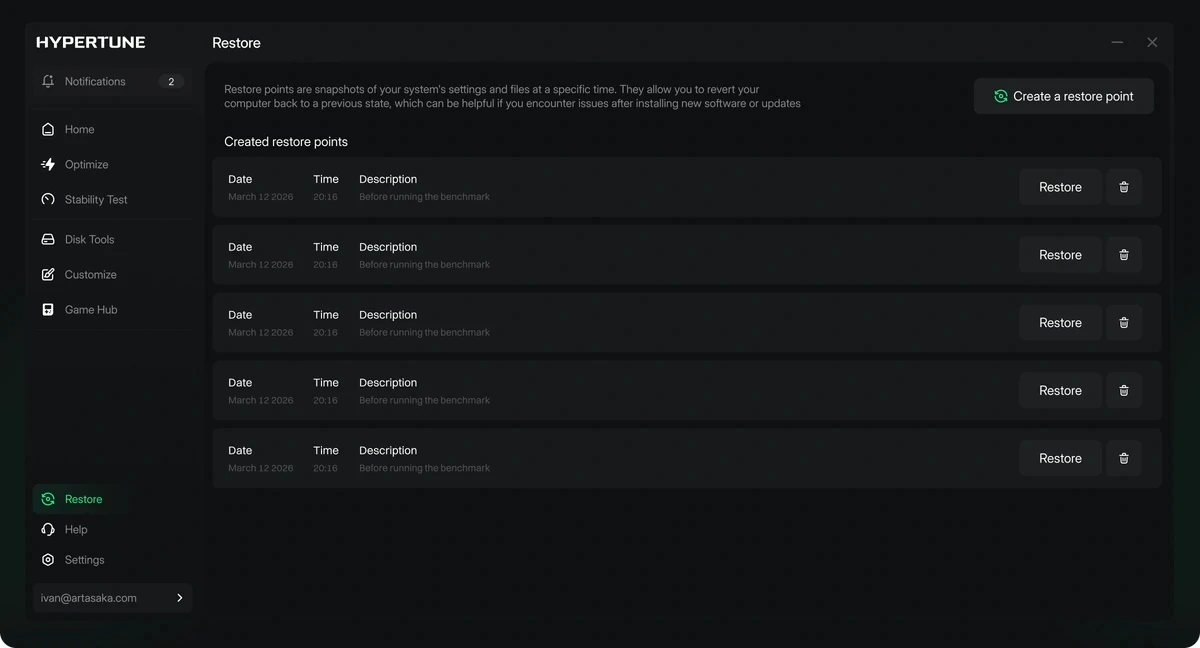Image resolution: width=1200 pixels, height=648 pixels.
Task: Select the Customize pencil icon
Action: pyautogui.click(x=48, y=274)
